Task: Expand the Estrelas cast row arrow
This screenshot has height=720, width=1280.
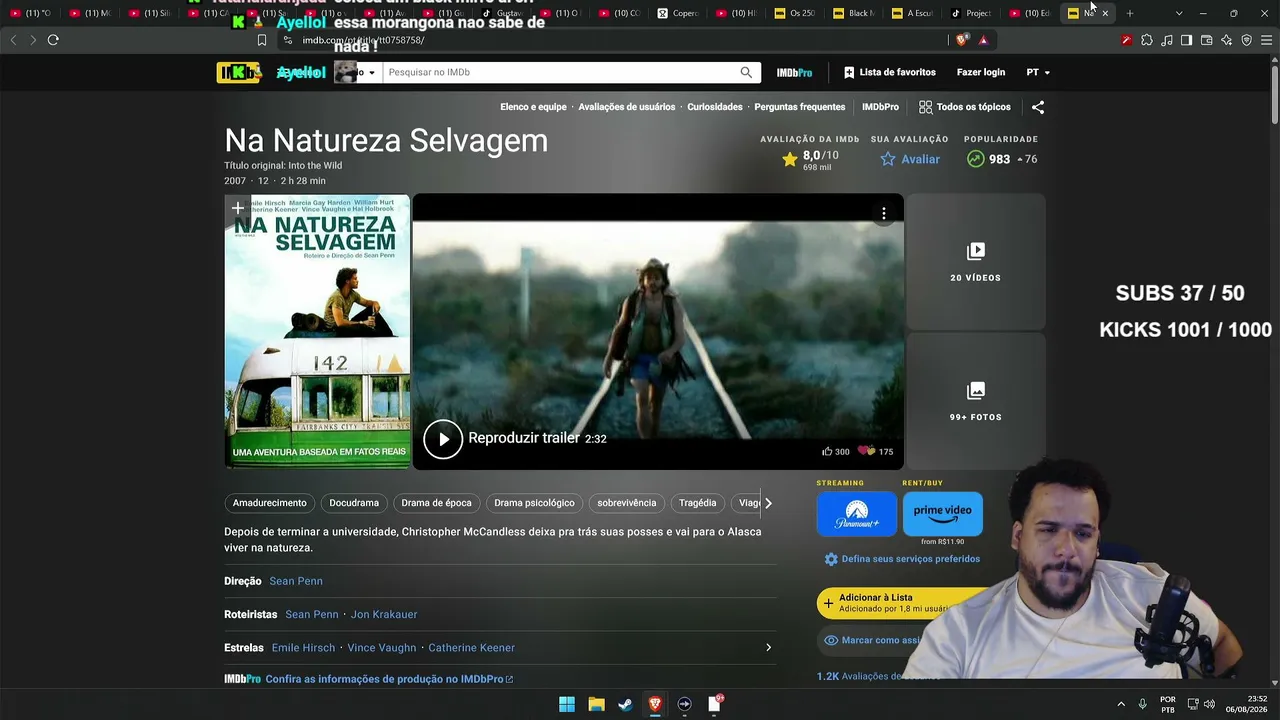Action: 768,648
